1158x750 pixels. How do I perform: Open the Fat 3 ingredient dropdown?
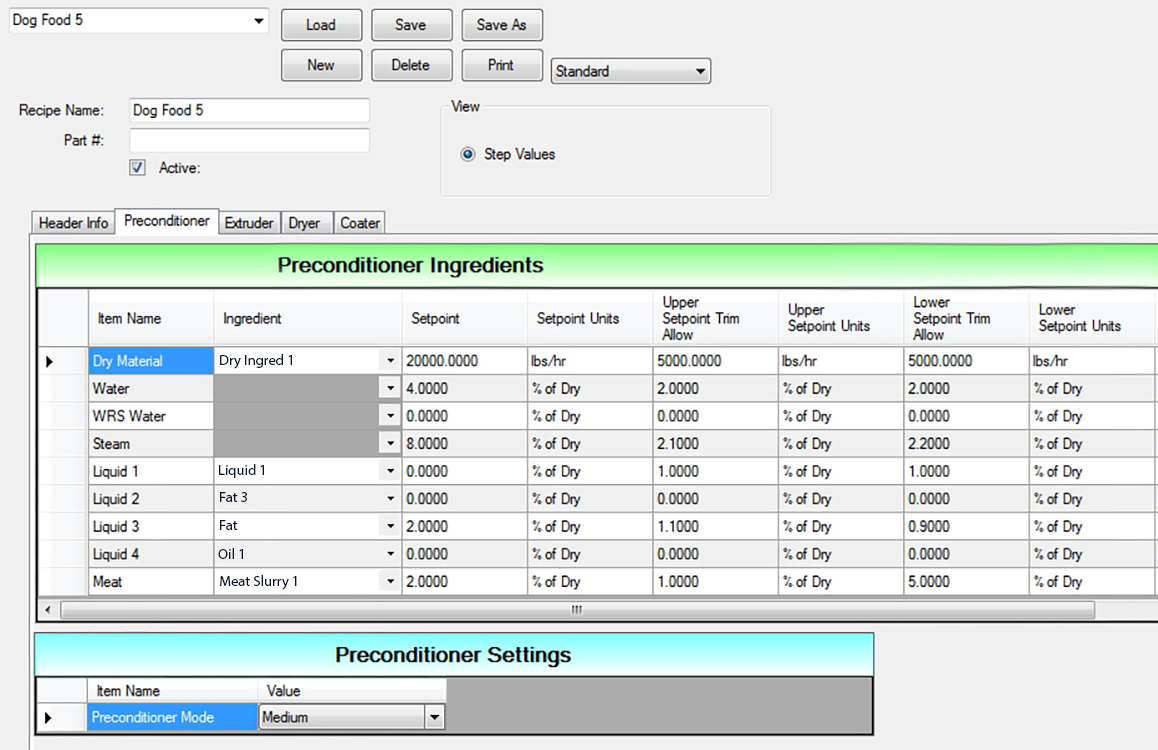pyautogui.click(x=390, y=499)
